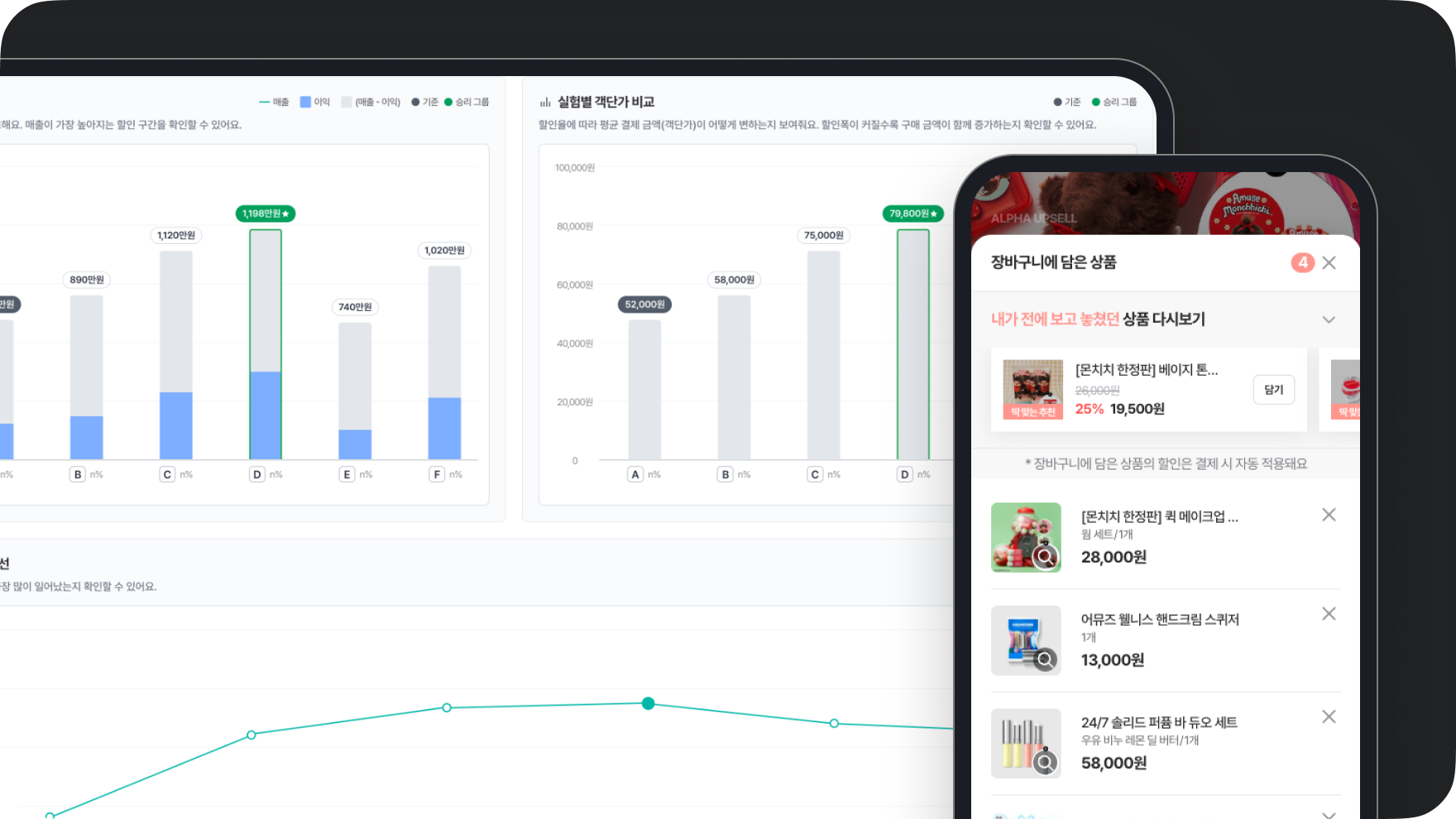
Task: Click the bar chart icon beside 실험별 객단가 비교
Action: point(545,103)
